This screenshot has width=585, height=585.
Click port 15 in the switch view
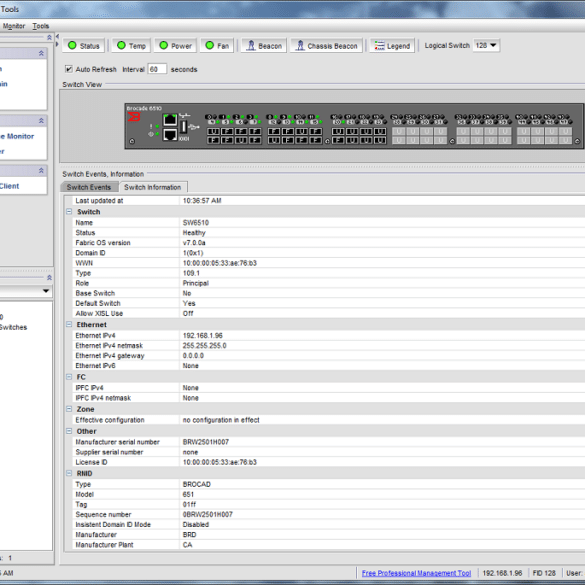316,140
